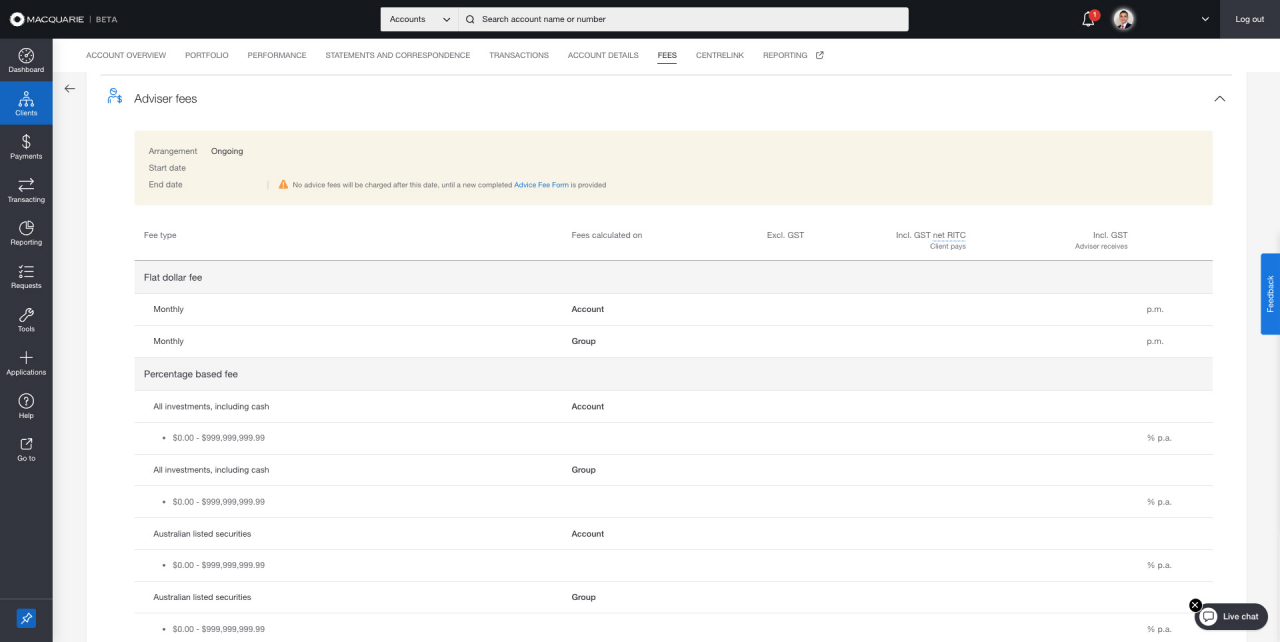Viewport: 1280px width, 642px height.
Task: Click the Incl. GST net RITC header
Action: [x=931, y=235]
